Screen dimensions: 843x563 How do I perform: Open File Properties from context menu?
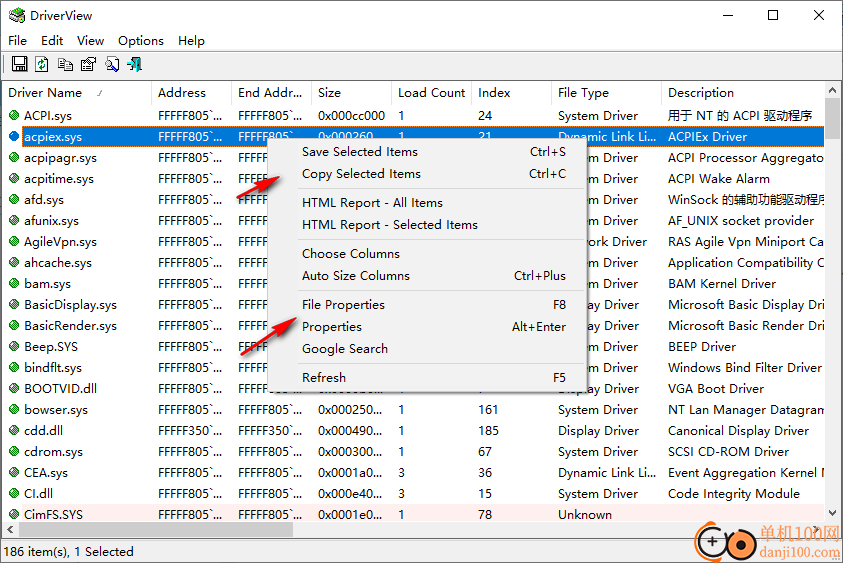[427, 304]
